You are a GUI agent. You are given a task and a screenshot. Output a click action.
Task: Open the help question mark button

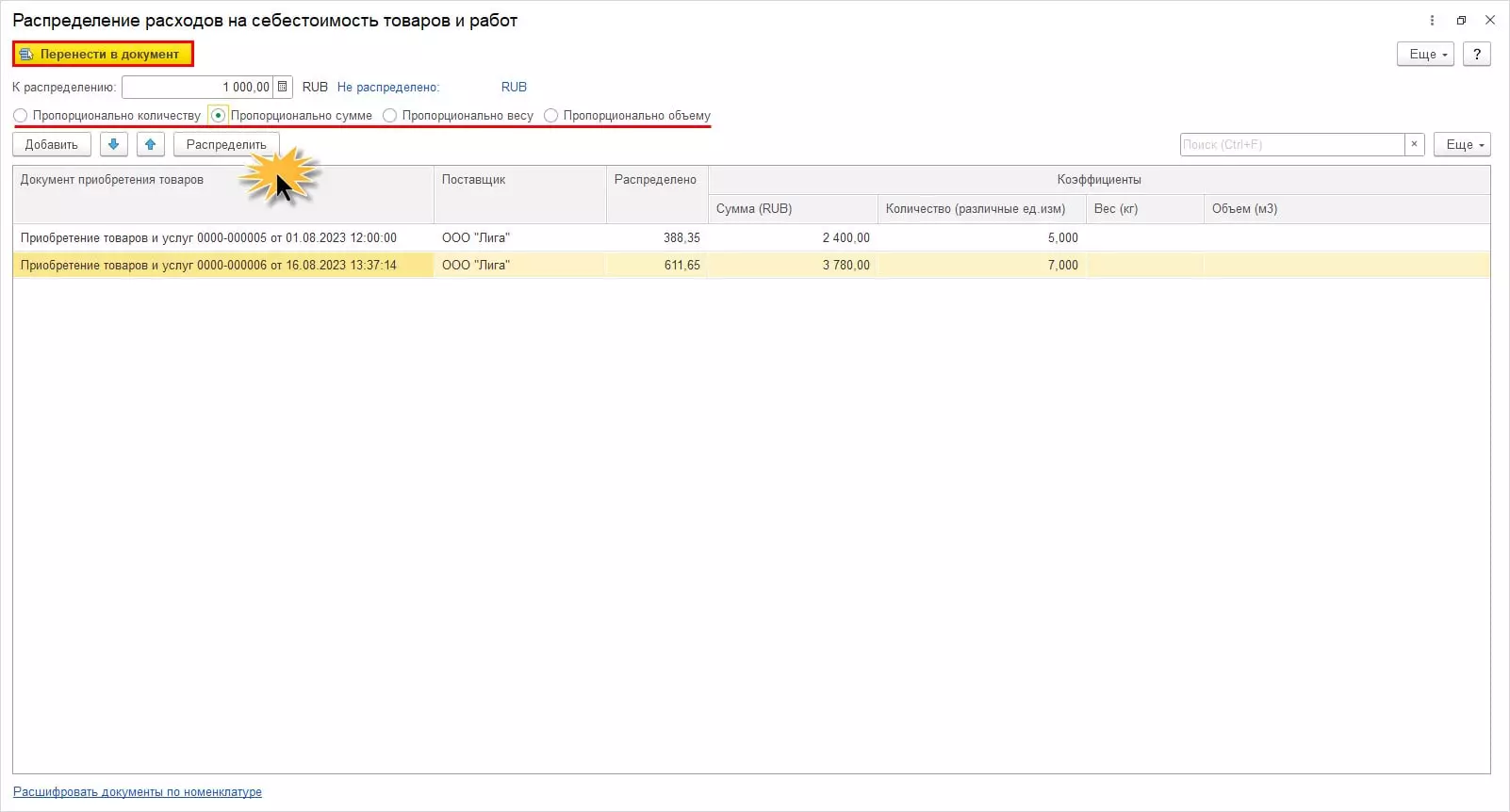click(1476, 54)
